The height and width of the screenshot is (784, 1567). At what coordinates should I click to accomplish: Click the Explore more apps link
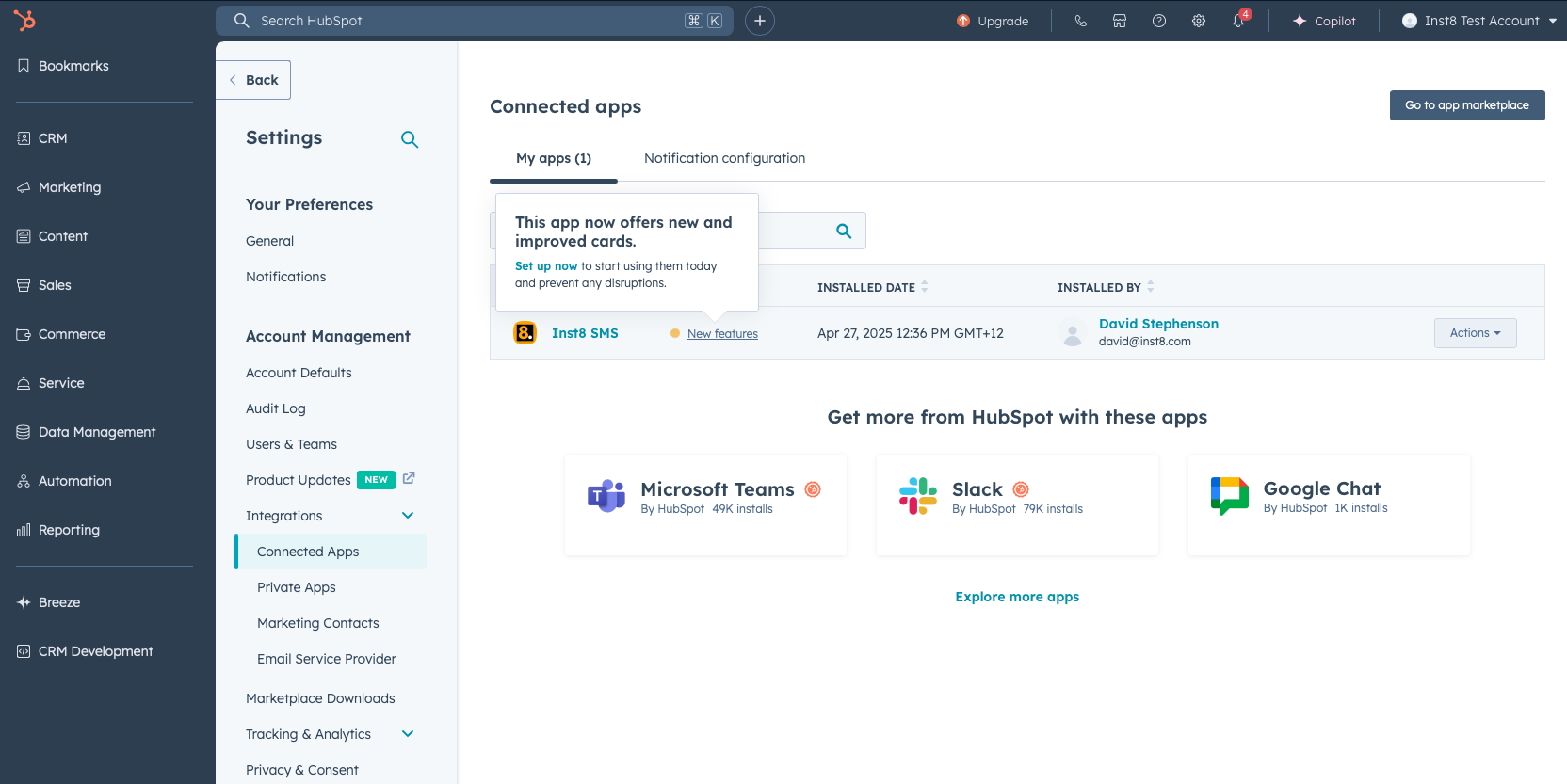pos(1017,597)
